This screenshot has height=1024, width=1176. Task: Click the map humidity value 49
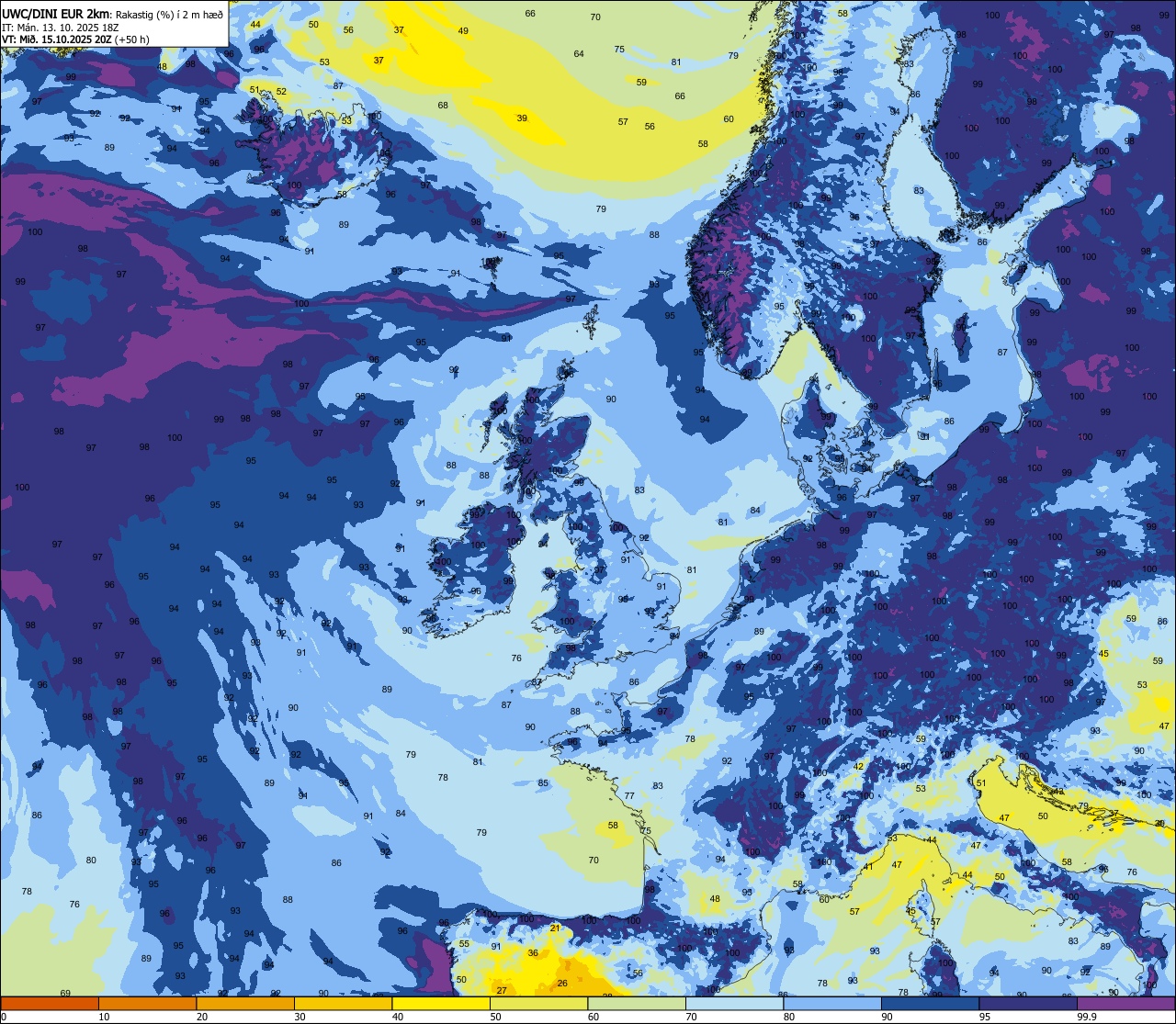463,31
